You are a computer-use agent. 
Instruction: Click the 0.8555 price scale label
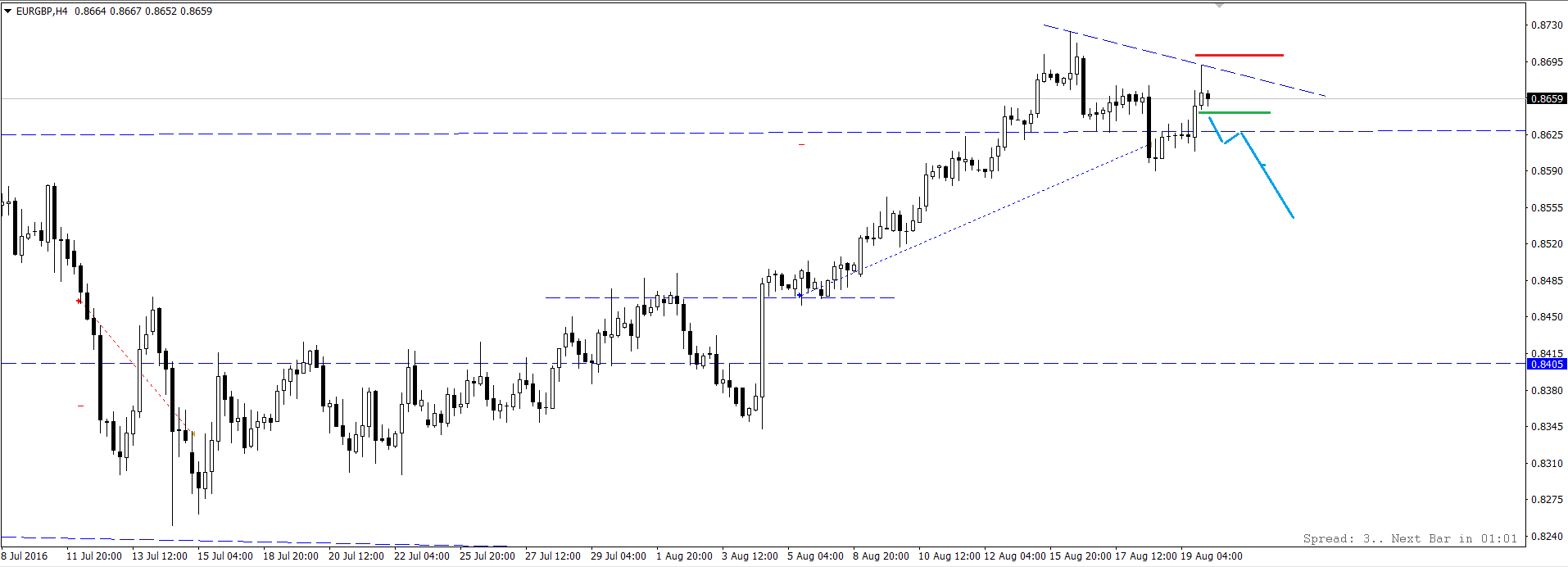click(1547, 208)
